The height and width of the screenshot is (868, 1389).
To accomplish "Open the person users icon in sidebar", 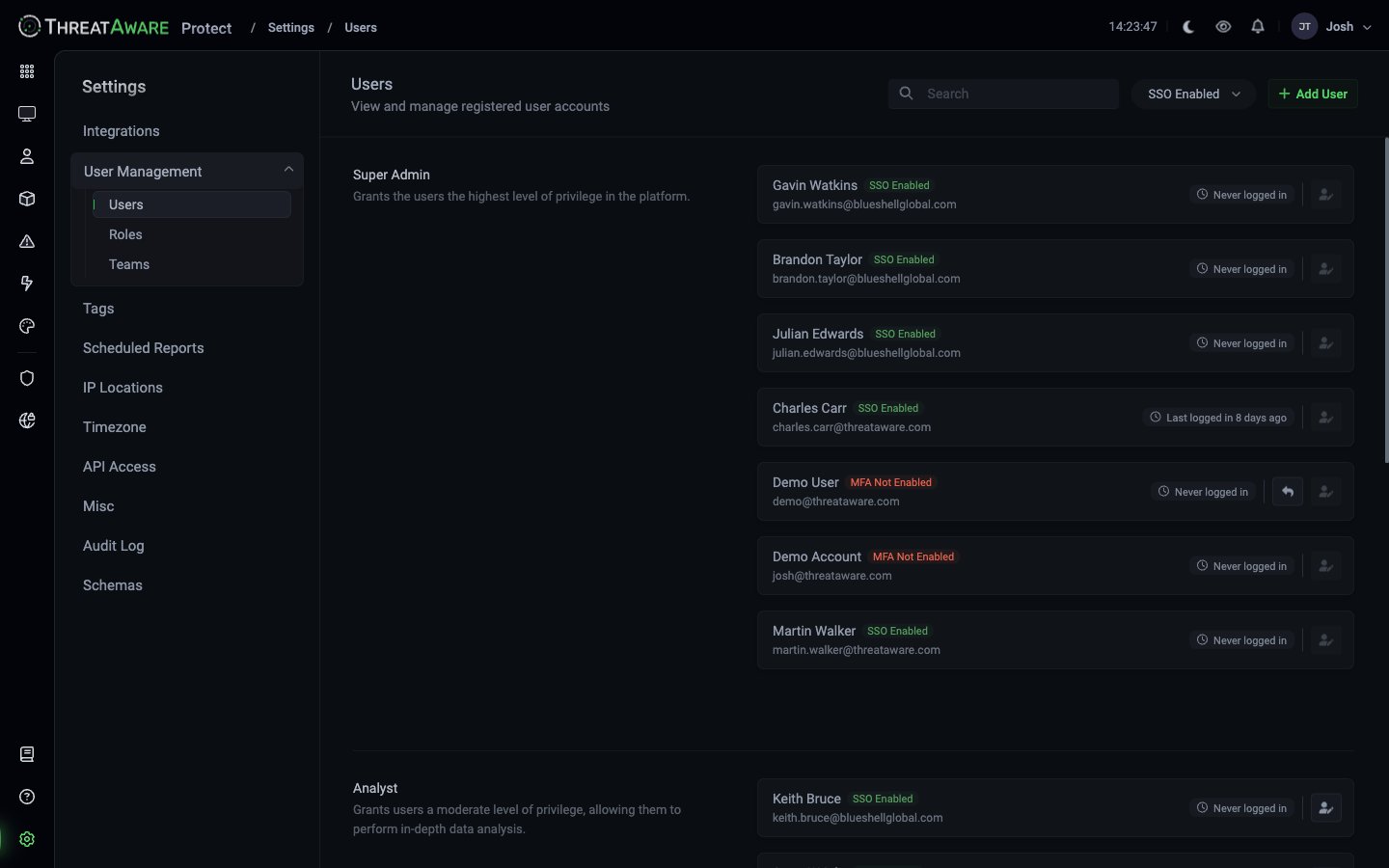I will click(27, 156).
